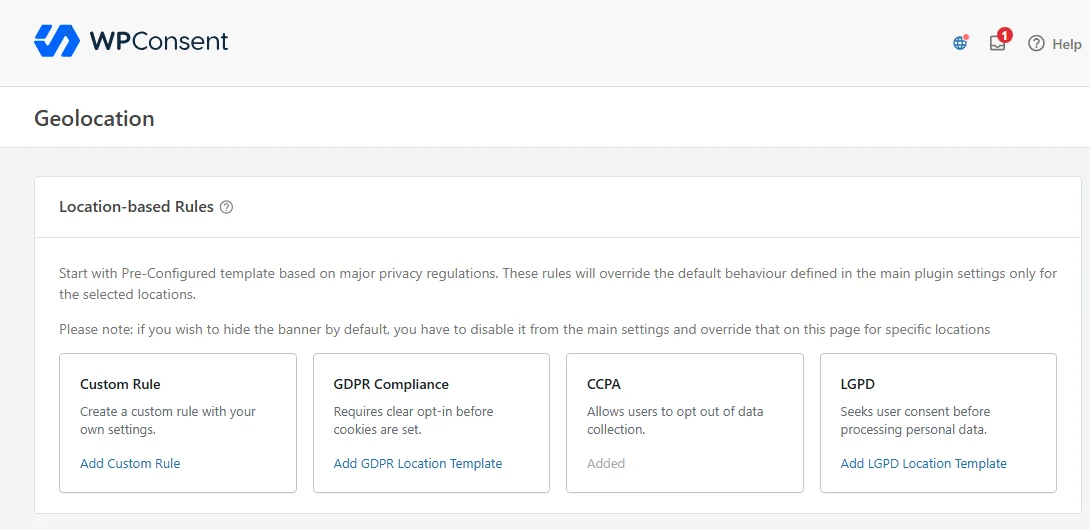Click text 'Create a custom rule with your own settings.'
Screen dimensions: 1090x530
(168, 420)
